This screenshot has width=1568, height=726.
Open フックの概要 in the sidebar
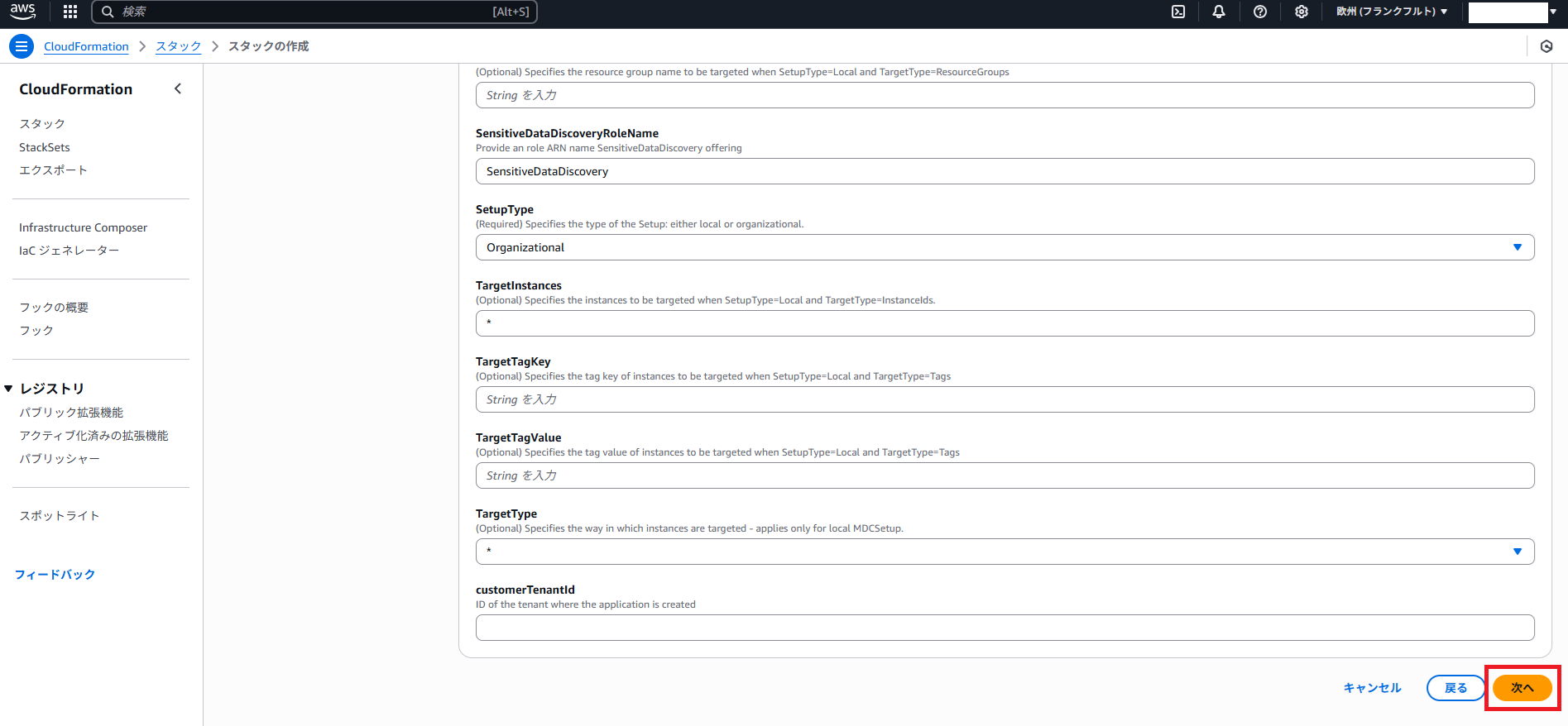coord(54,308)
